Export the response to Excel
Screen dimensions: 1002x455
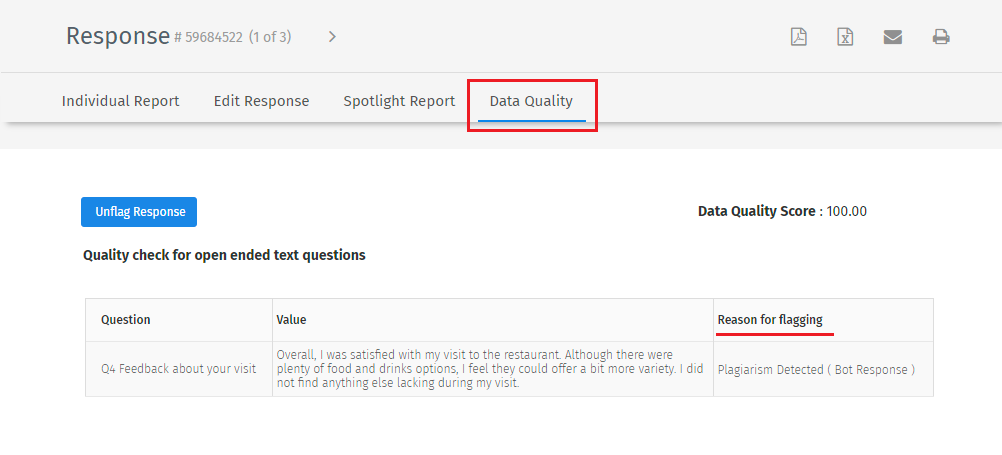(x=845, y=37)
